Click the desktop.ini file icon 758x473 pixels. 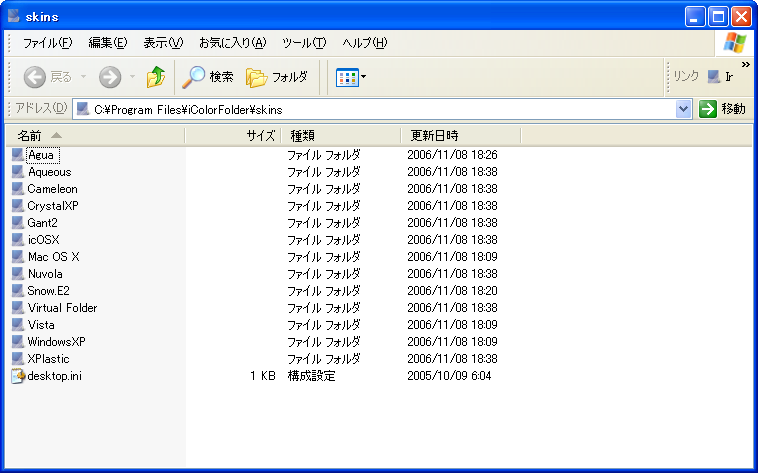(18, 376)
